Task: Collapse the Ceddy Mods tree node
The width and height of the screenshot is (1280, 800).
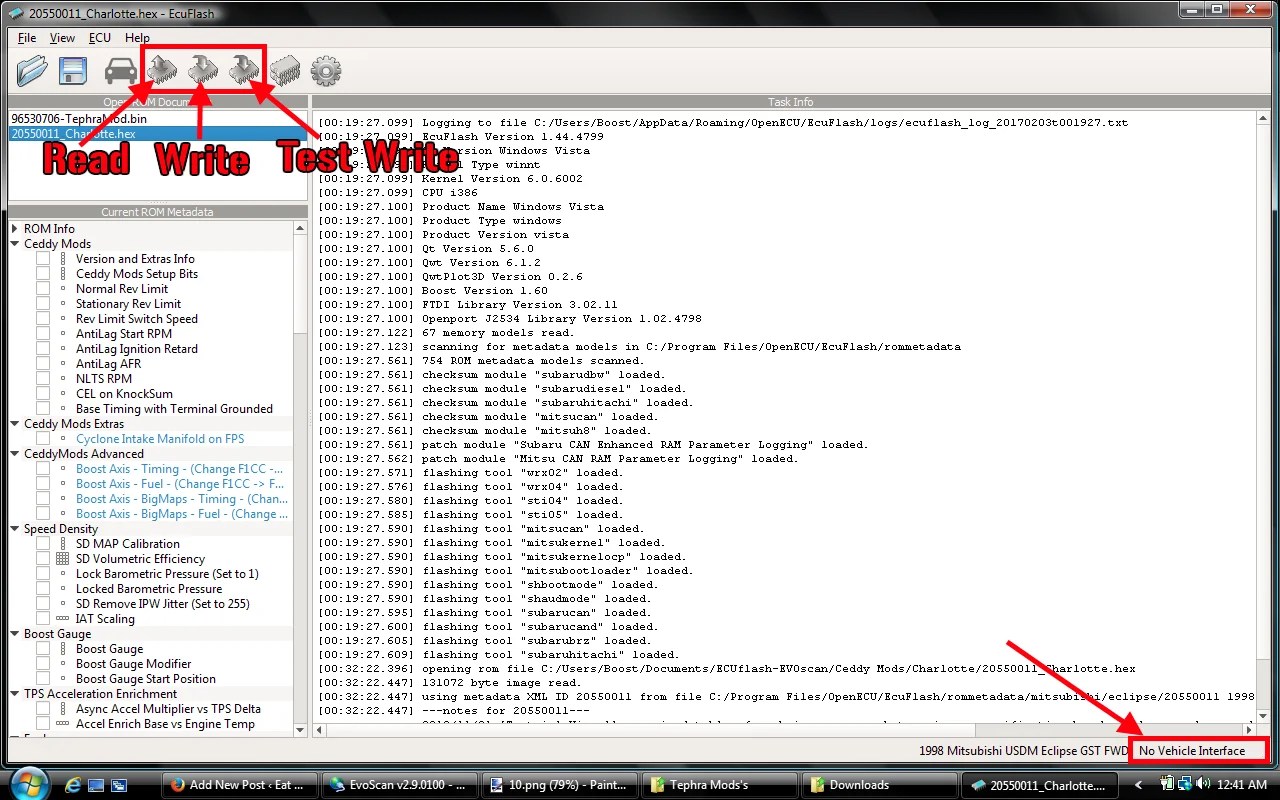Action: [x=15, y=243]
